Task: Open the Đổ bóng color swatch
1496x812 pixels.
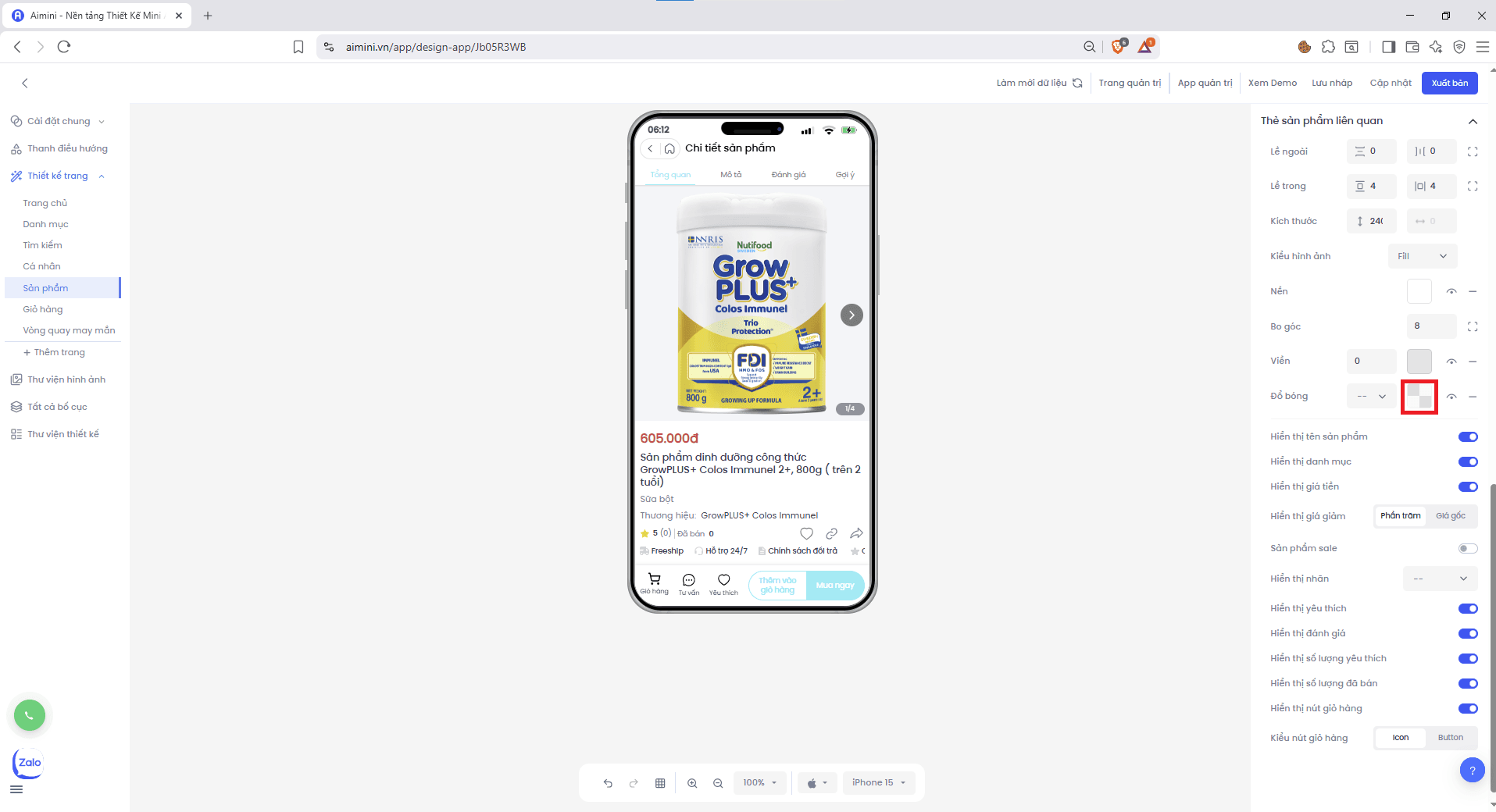Action: (x=1419, y=397)
